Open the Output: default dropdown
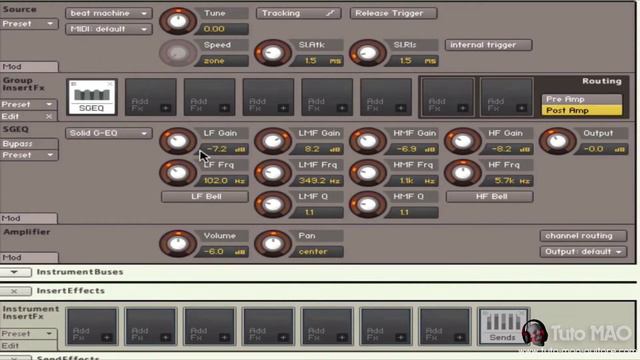640x360 pixels. (x=583, y=252)
